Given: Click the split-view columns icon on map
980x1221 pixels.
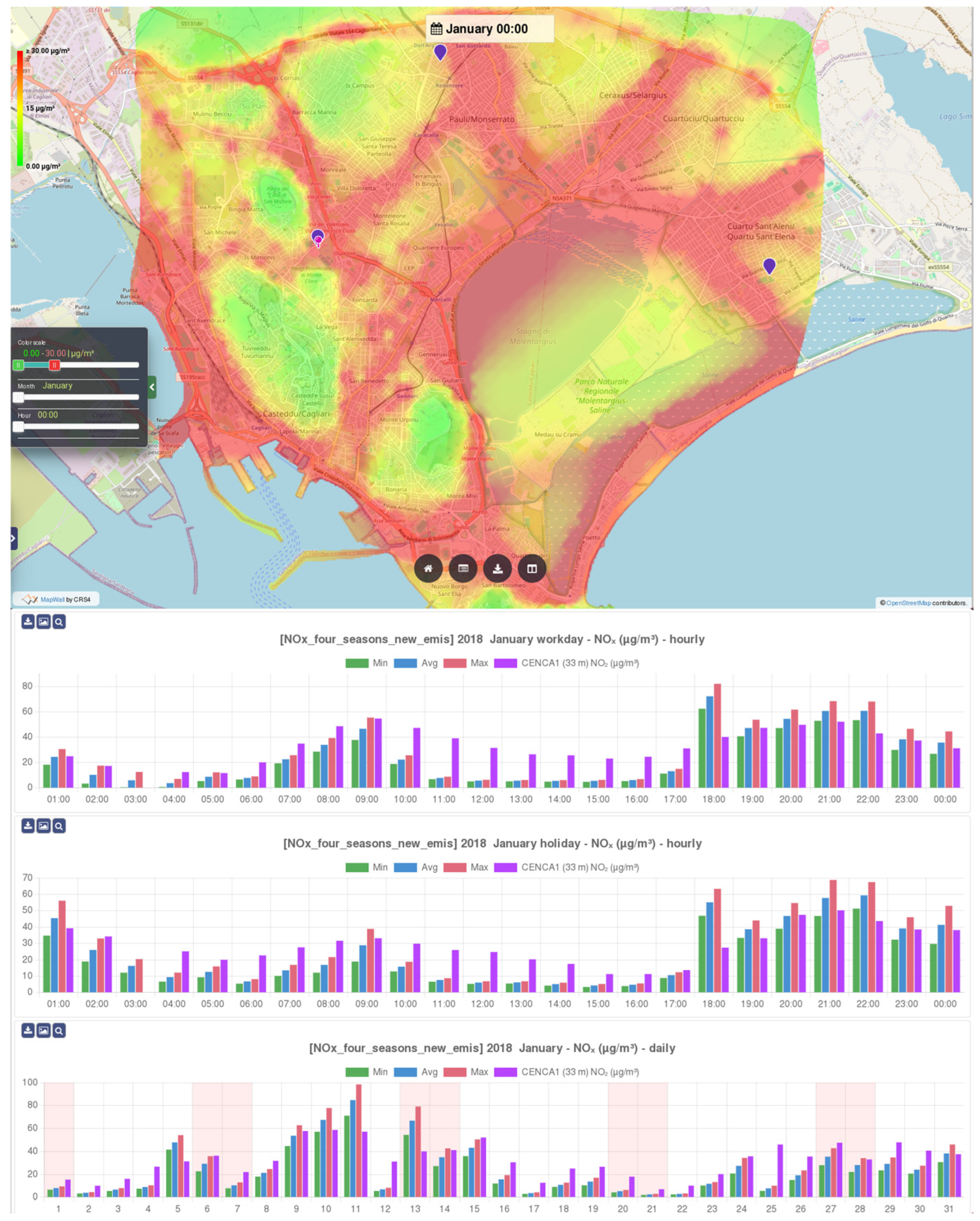Looking at the screenshot, I should 532,568.
